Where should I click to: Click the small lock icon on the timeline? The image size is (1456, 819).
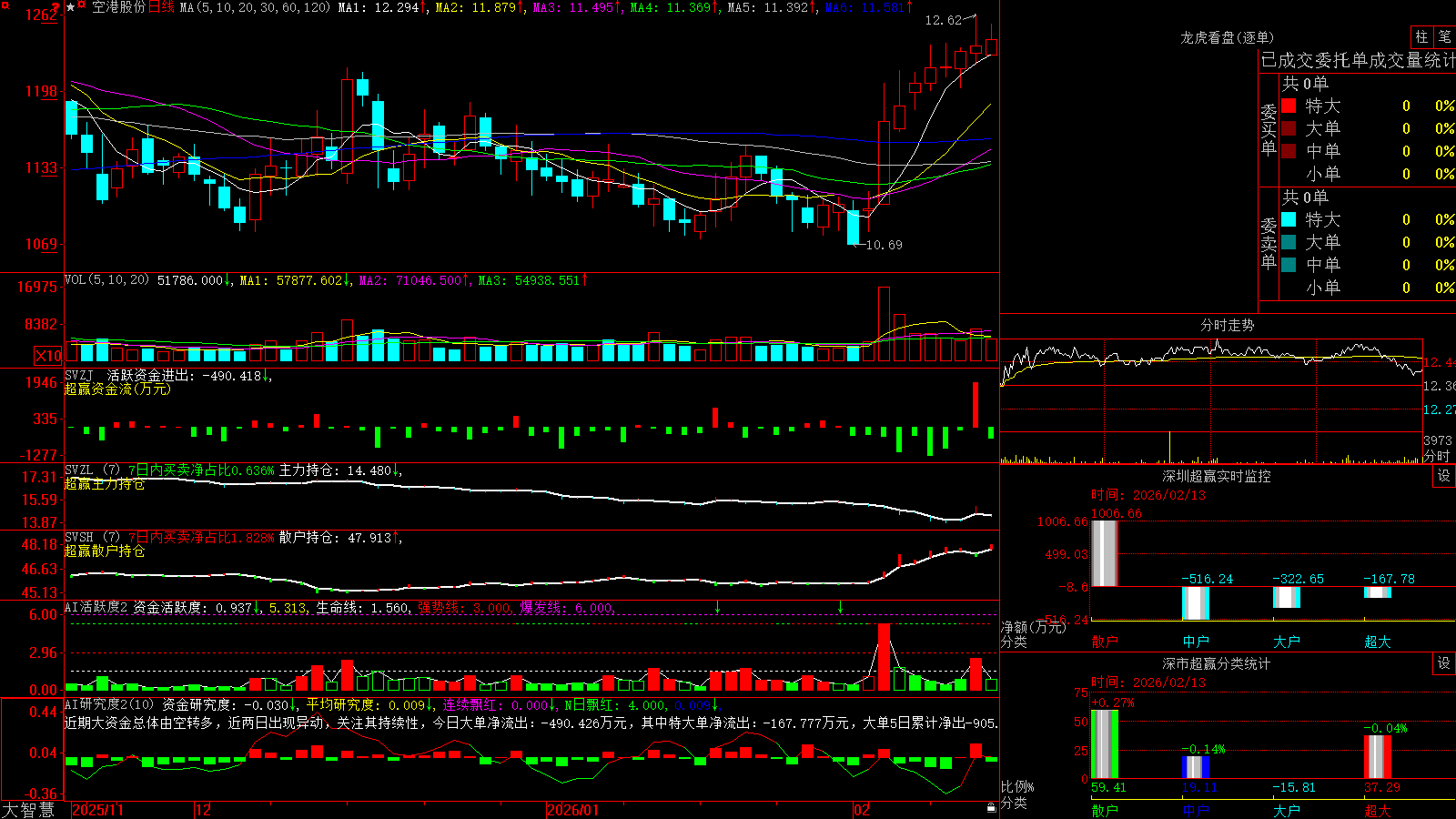pos(991,807)
